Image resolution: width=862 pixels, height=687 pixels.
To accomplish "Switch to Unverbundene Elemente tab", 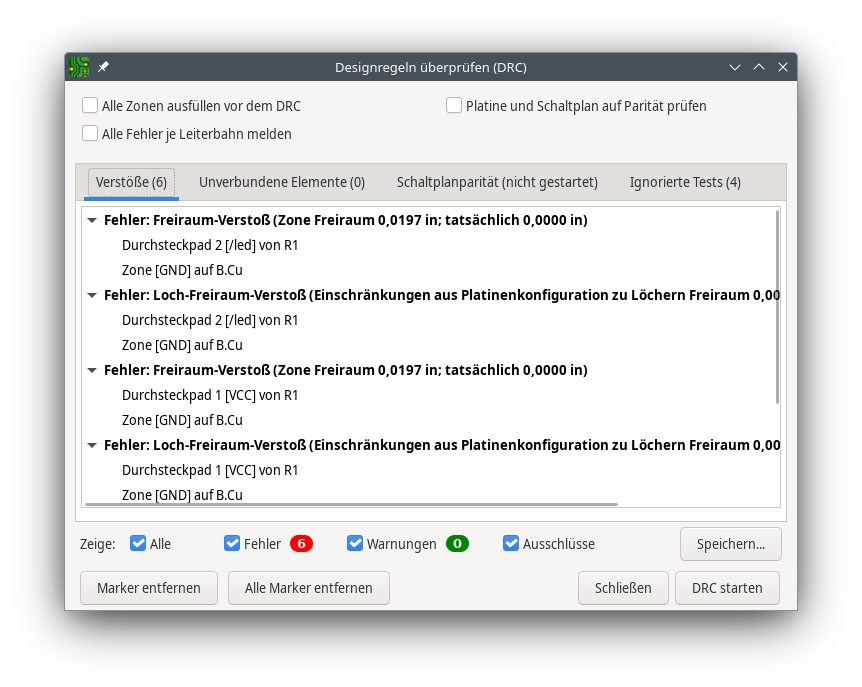I will [281, 182].
